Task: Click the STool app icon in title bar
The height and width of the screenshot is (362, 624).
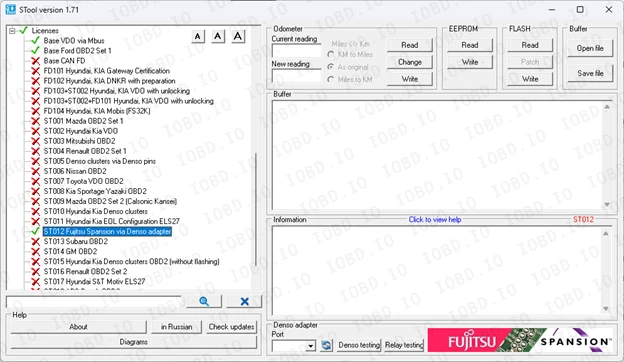Action: 11,9
